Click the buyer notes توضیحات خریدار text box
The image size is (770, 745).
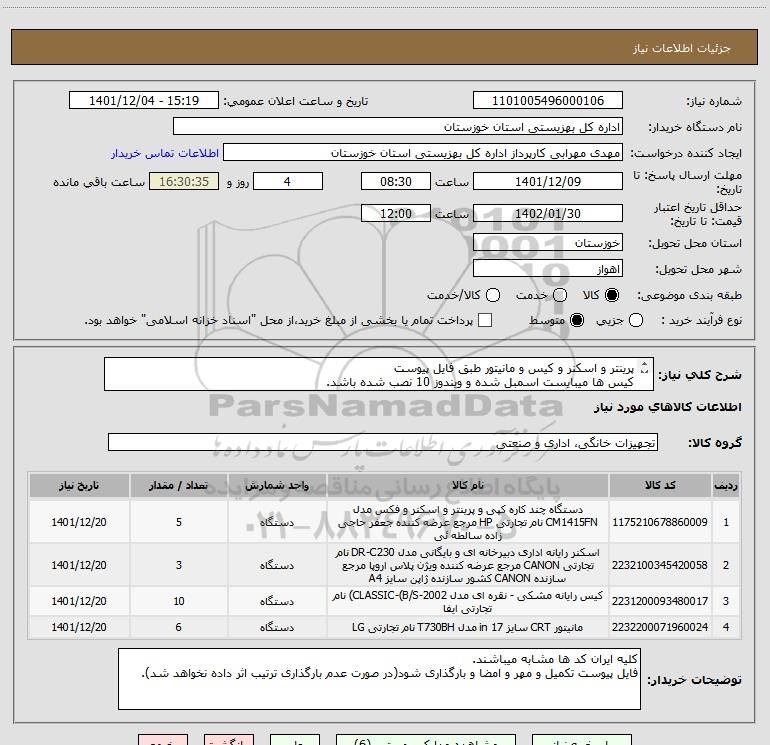coord(379,679)
